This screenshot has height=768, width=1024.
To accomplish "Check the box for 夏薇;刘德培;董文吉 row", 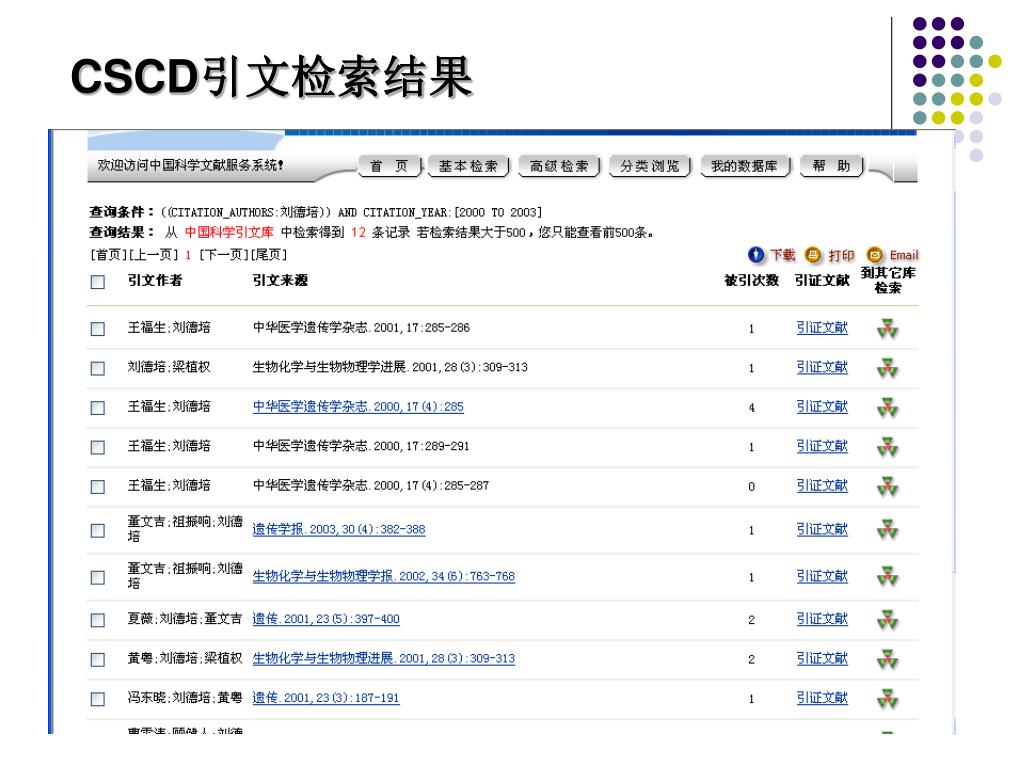I will point(98,620).
